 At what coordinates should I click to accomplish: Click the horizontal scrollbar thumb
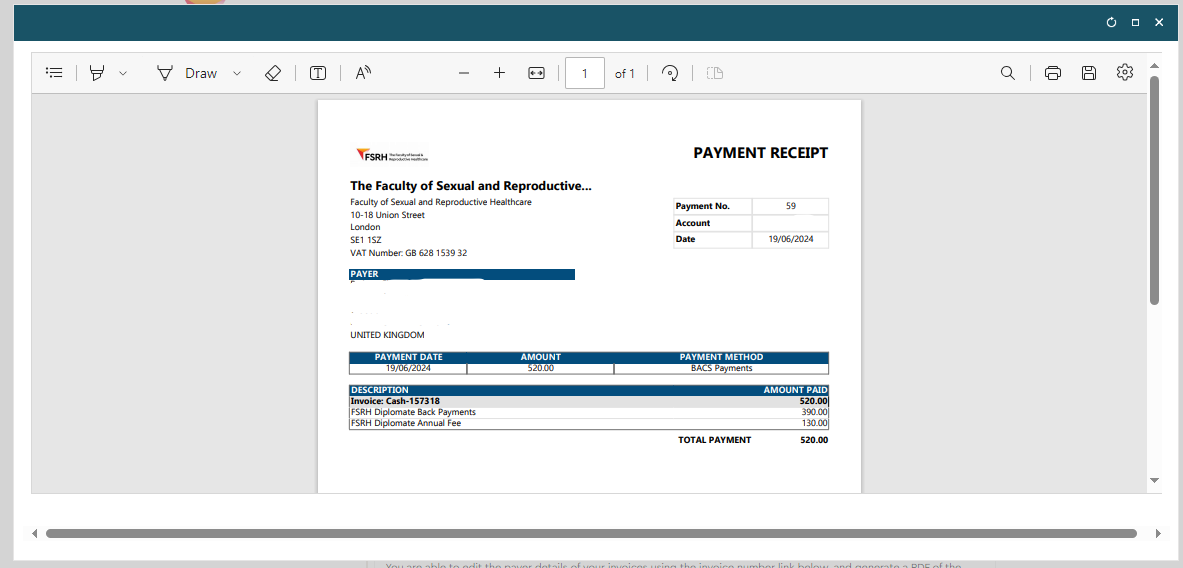[591, 533]
